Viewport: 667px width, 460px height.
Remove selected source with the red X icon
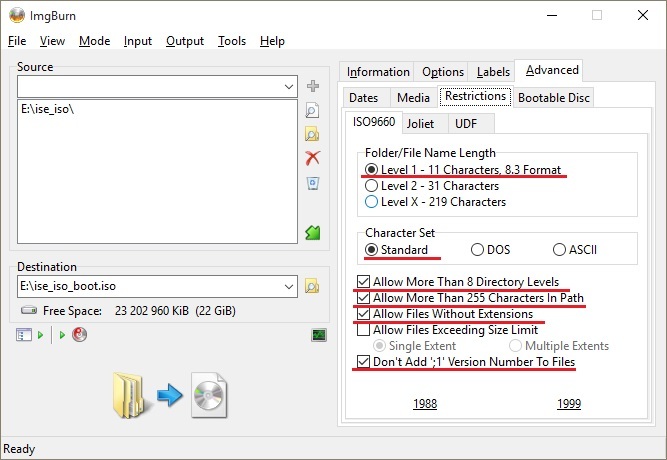tap(313, 158)
